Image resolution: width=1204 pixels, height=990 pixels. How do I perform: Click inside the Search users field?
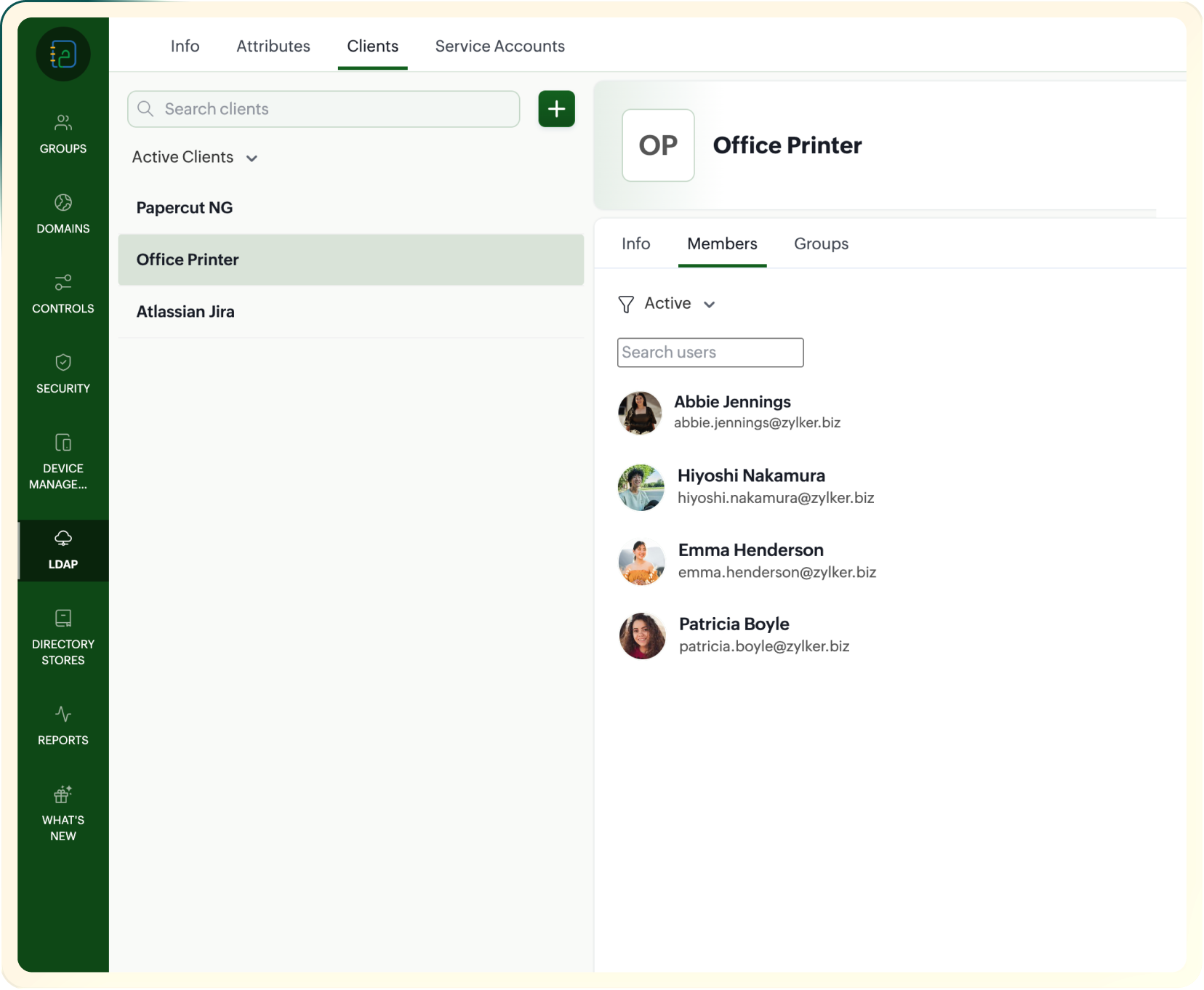[710, 352]
